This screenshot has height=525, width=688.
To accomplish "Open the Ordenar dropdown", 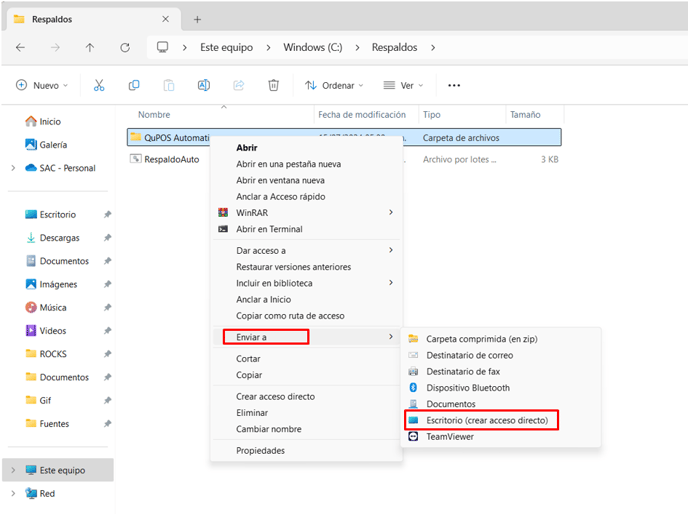I will (334, 85).
